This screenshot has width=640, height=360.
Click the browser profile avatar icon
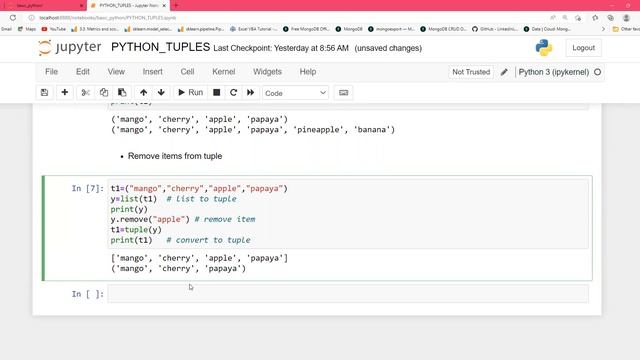pos(626,18)
